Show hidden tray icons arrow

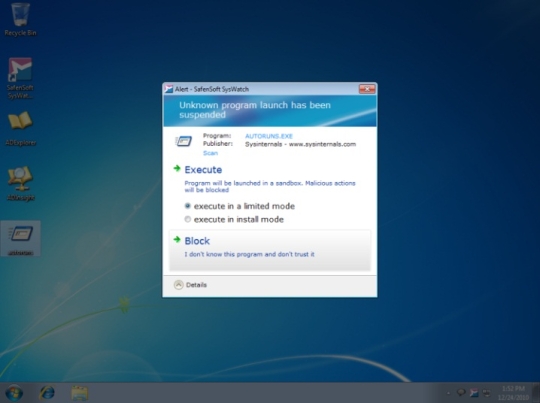click(448, 393)
